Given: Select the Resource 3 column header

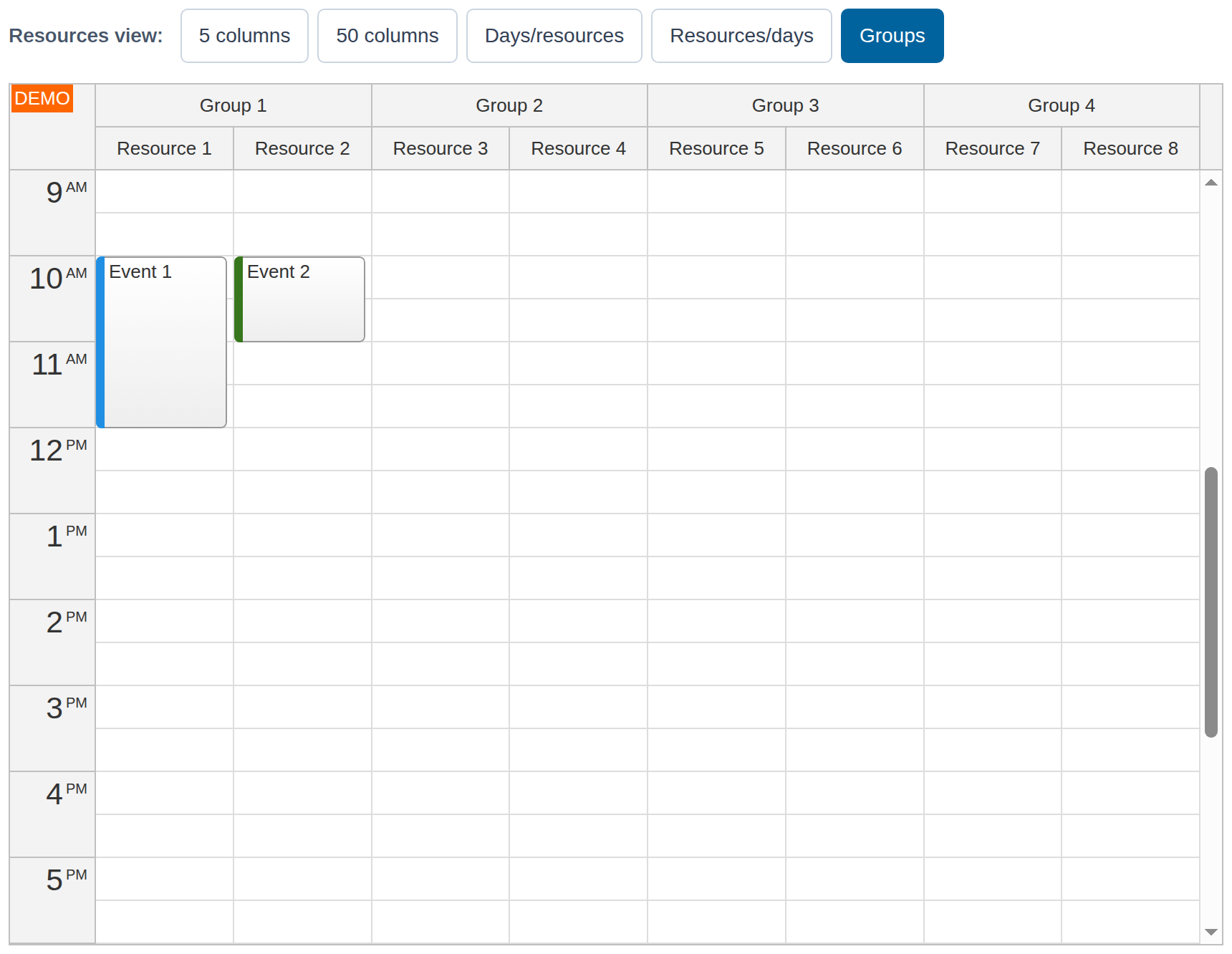Looking at the screenshot, I should [441, 149].
